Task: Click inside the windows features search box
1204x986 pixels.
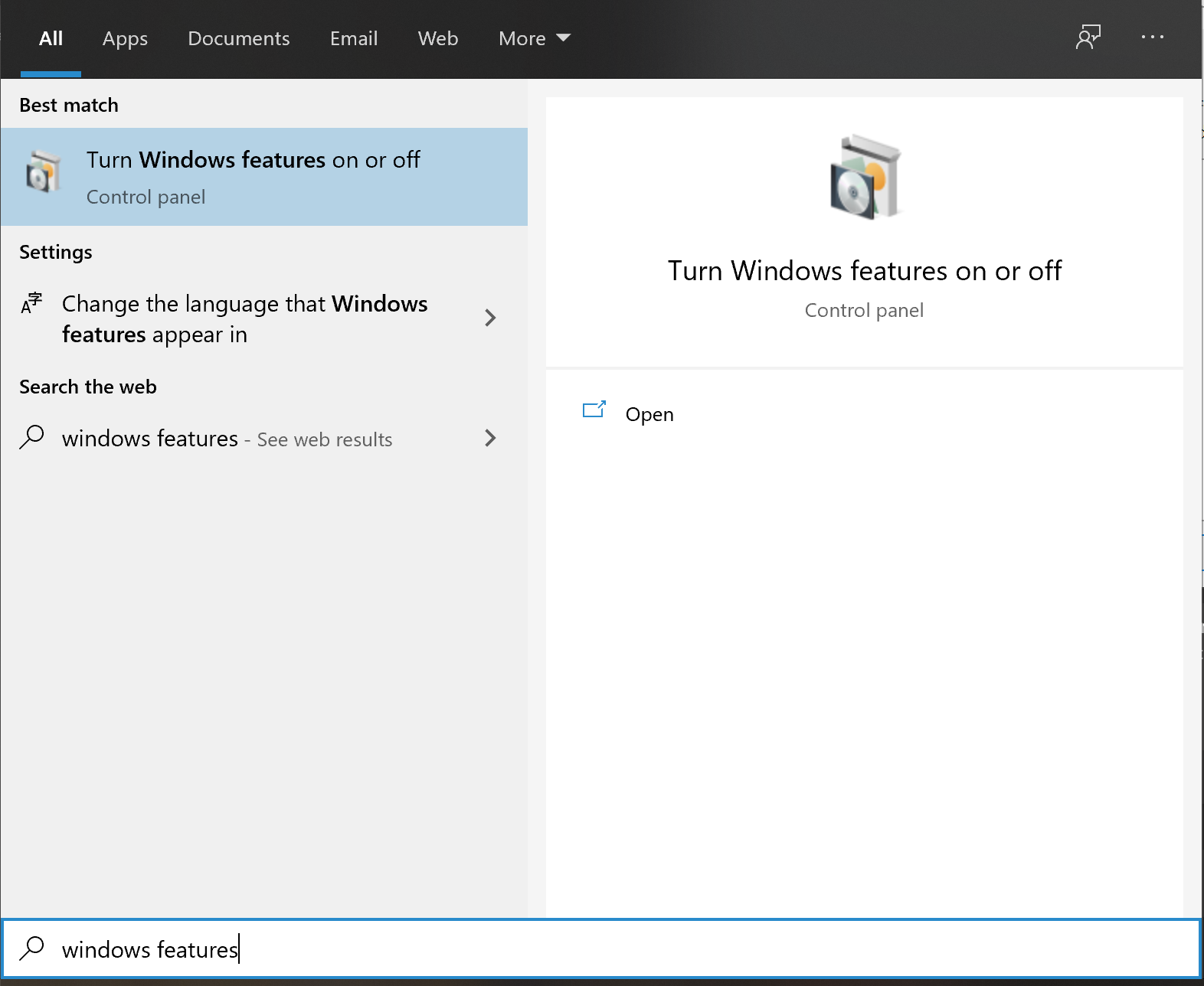Action: pos(601,949)
